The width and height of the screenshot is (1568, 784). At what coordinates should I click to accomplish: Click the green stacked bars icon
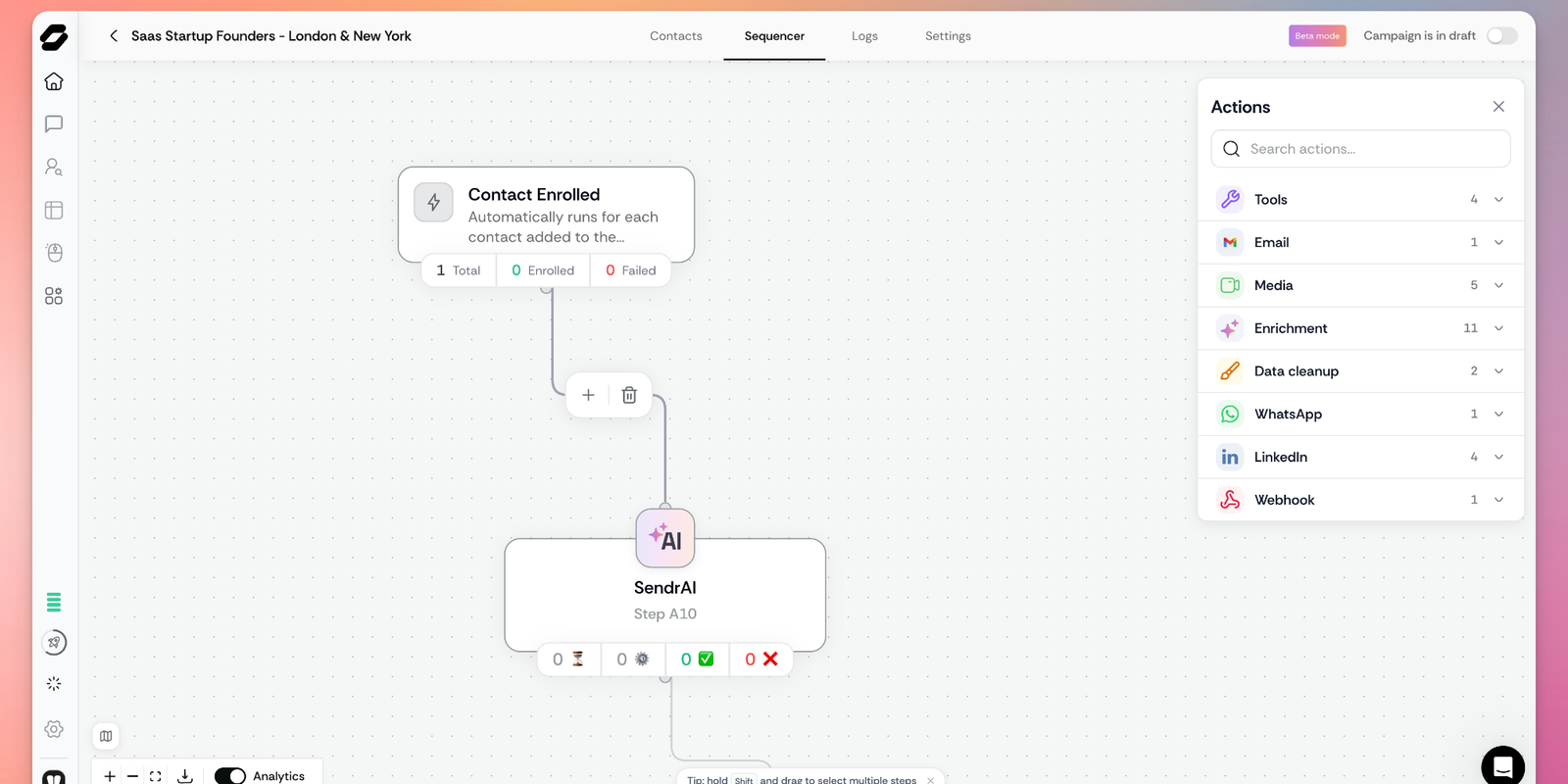[x=54, y=602]
